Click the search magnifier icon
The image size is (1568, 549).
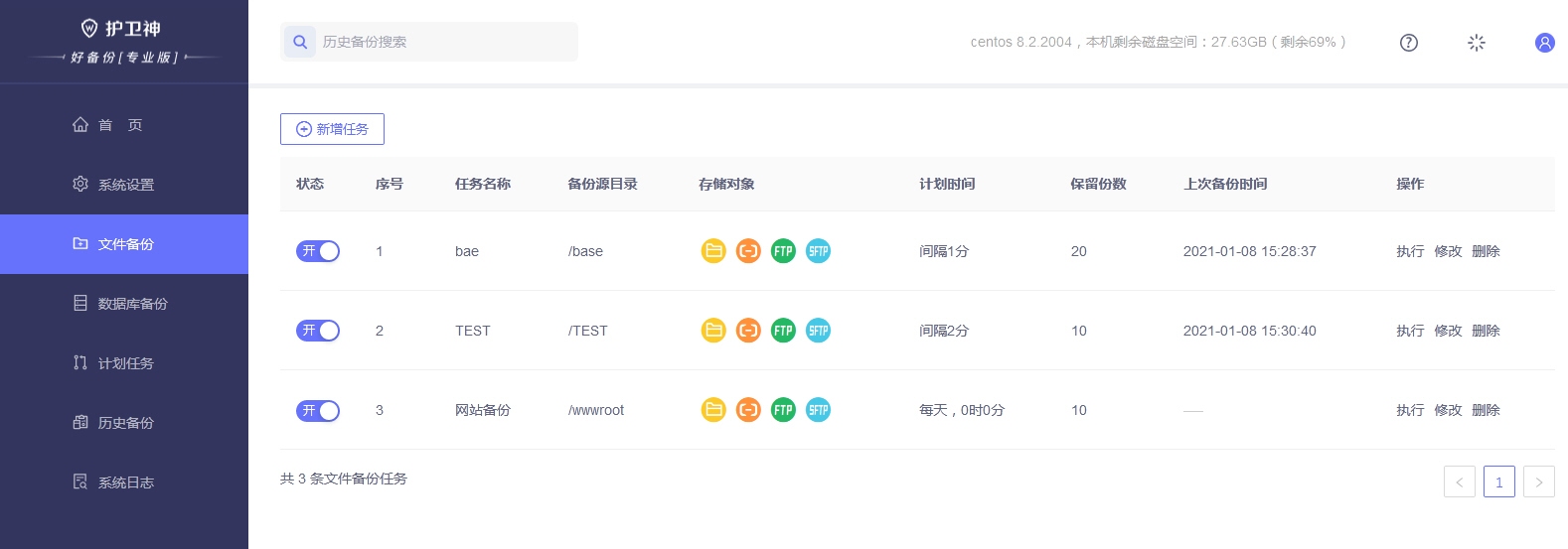(x=300, y=42)
